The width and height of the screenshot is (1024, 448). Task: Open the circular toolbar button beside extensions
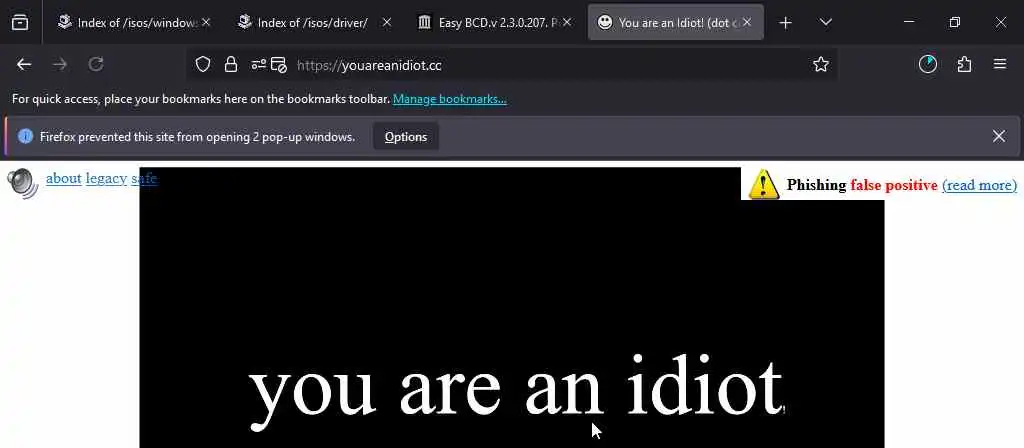pyautogui.click(x=928, y=64)
